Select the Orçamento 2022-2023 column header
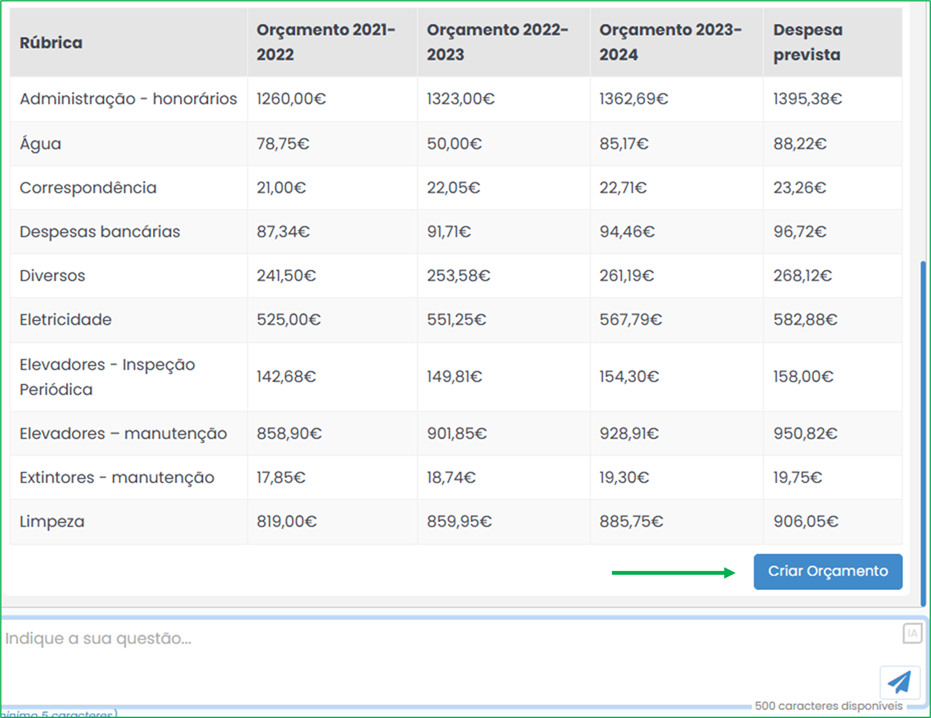 point(497,43)
